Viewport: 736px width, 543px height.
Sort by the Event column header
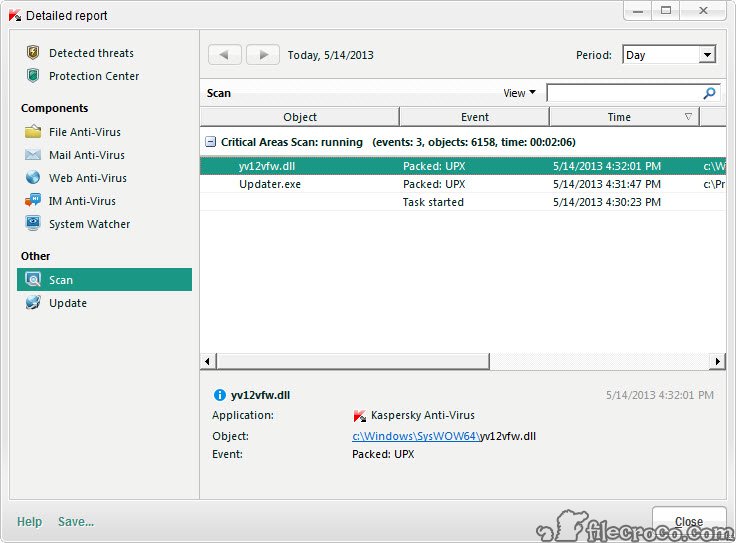tap(475, 117)
